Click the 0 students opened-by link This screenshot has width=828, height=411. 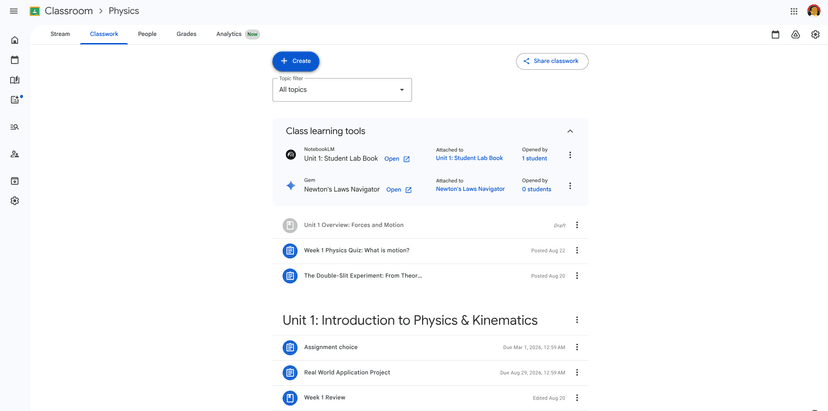point(537,190)
